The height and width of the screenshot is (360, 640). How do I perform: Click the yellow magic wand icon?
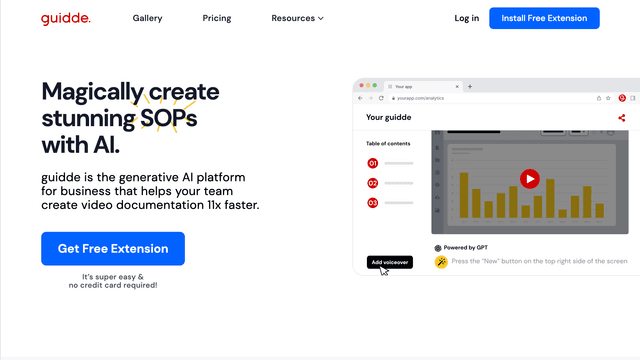[441, 262]
